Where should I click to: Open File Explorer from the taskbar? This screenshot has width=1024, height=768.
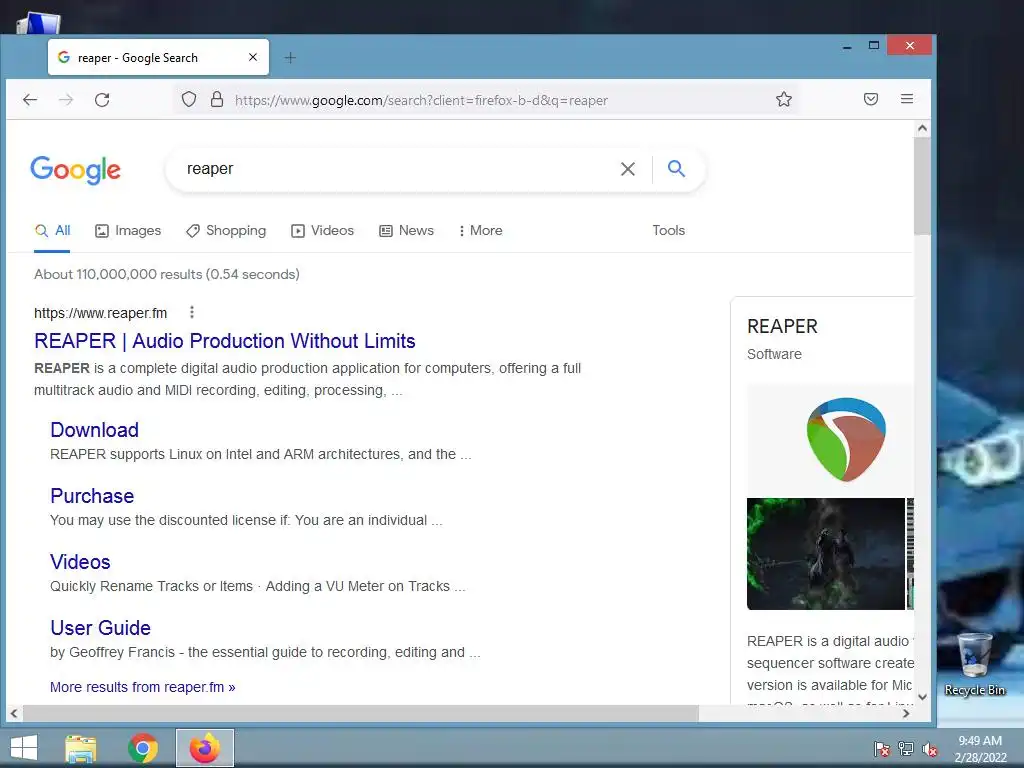tap(81, 748)
